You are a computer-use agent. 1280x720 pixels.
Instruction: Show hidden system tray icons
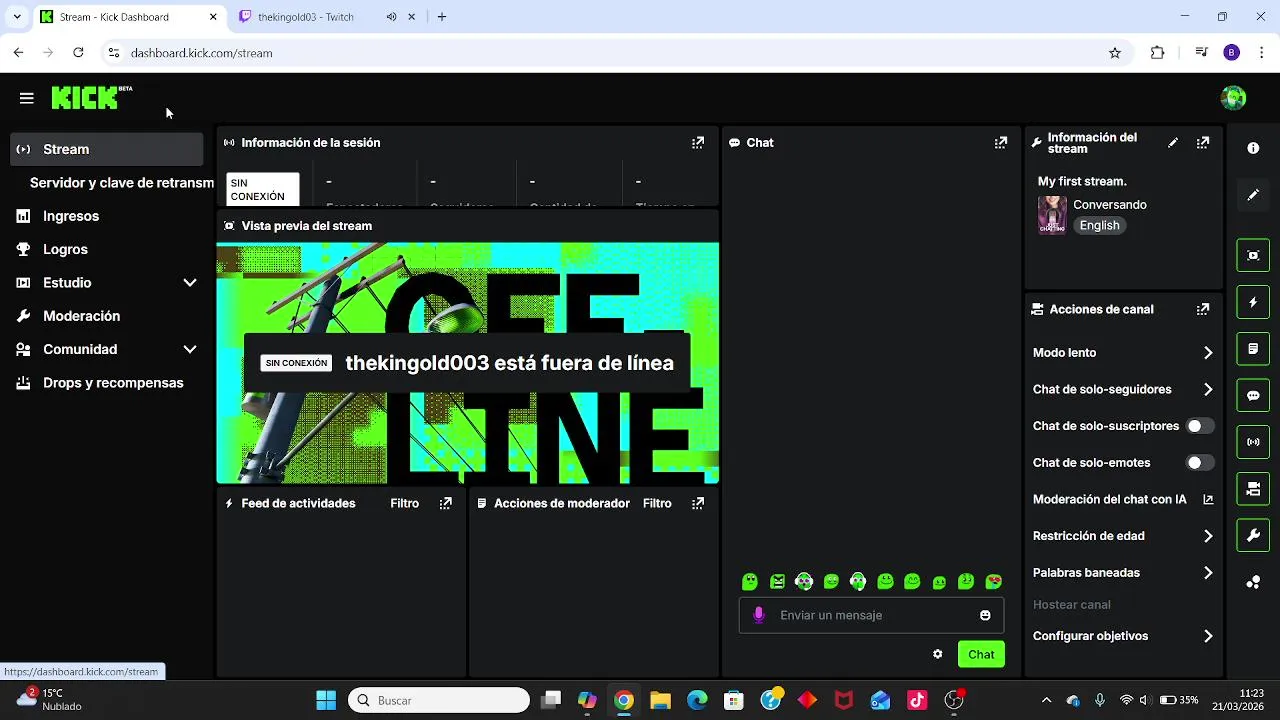(x=1046, y=700)
